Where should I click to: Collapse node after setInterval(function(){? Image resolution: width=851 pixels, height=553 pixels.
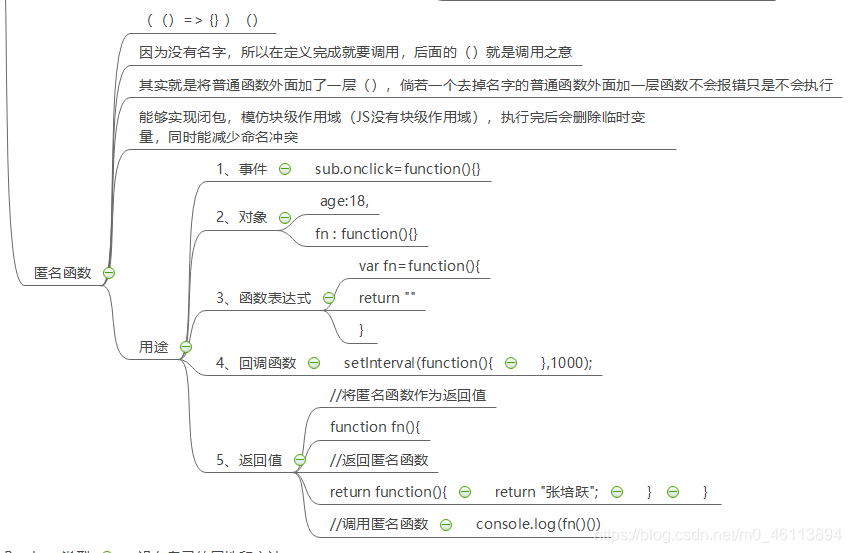tap(511, 363)
